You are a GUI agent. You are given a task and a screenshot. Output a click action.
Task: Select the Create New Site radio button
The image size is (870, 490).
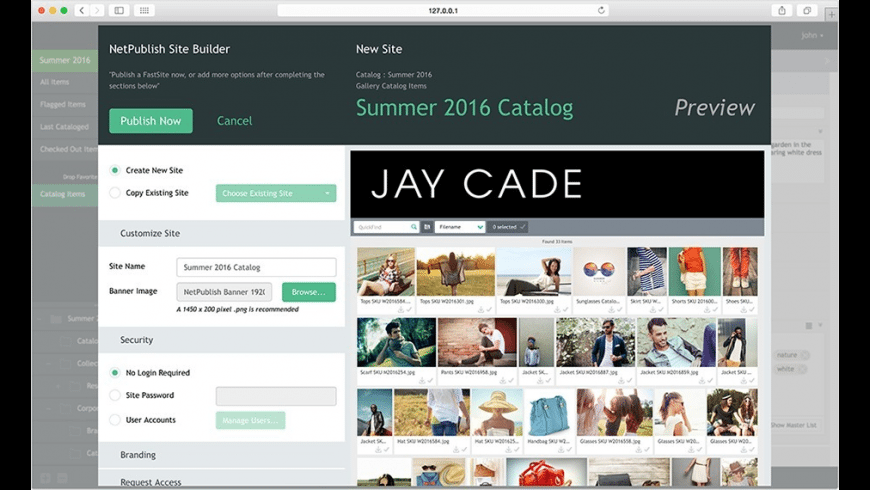tap(115, 170)
